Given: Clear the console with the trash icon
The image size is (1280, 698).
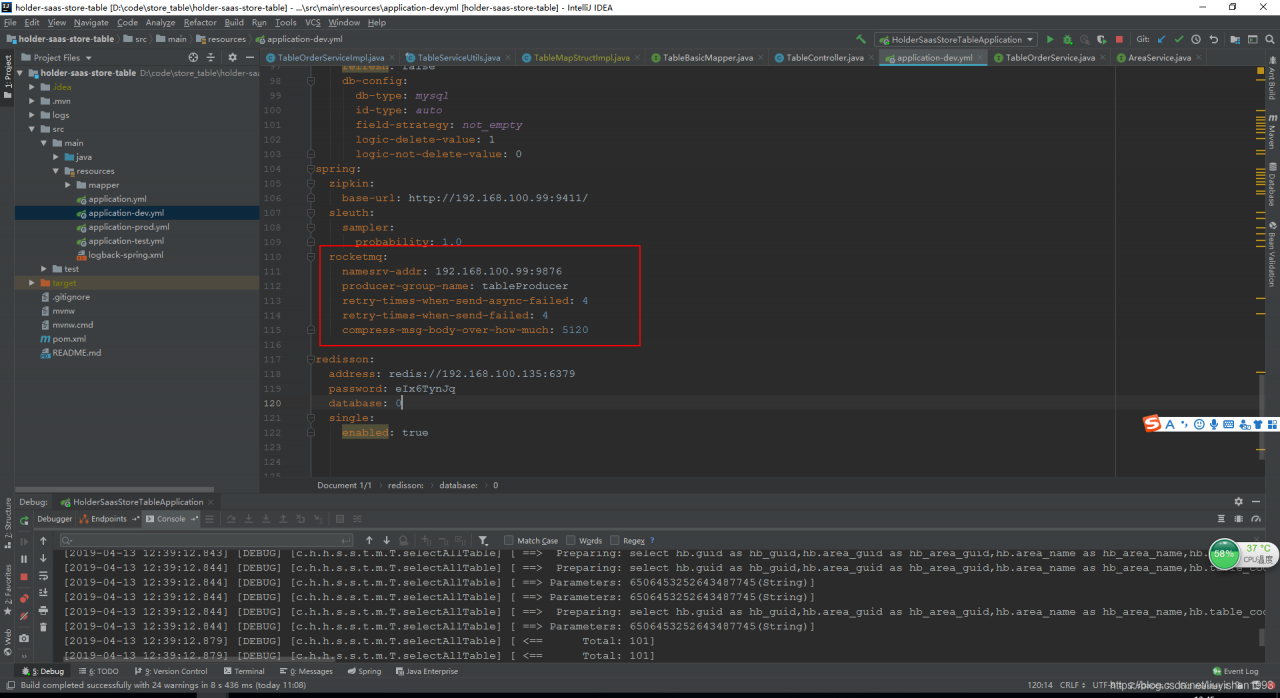Looking at the screenshot, I should (x=43, y=627).
